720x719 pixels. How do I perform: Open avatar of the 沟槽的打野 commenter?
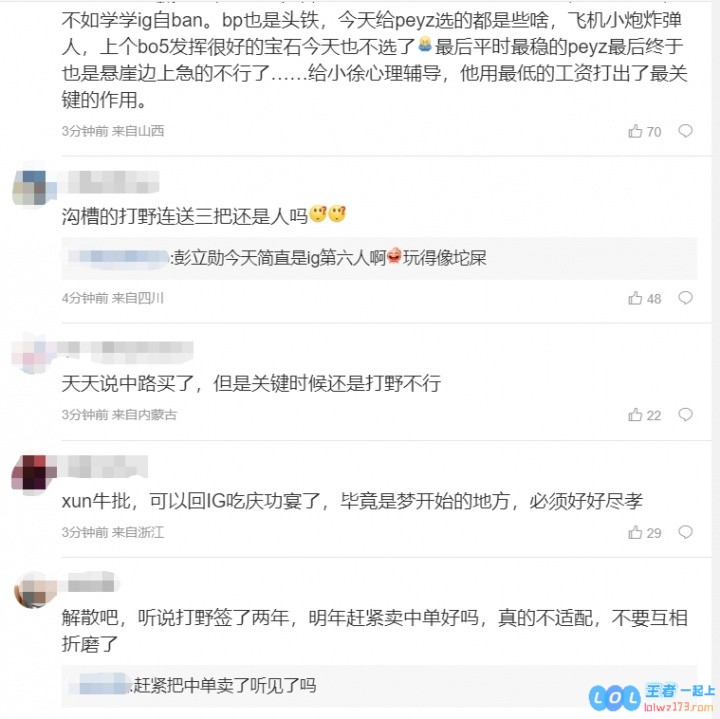tap(33, 187)
